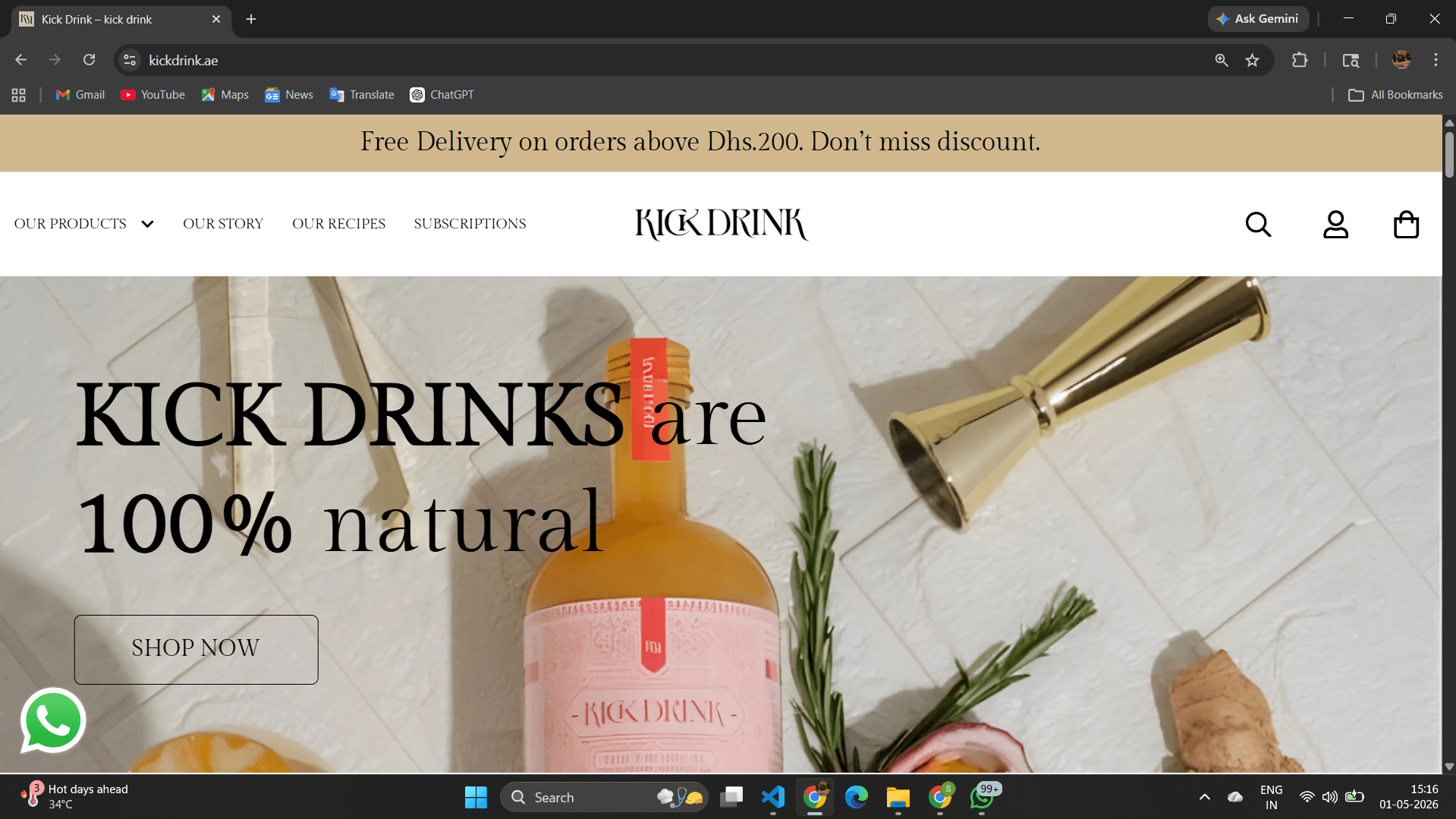Bookmark this page with star icon
Screen dimensions: 1456x819
point(1252,60)
